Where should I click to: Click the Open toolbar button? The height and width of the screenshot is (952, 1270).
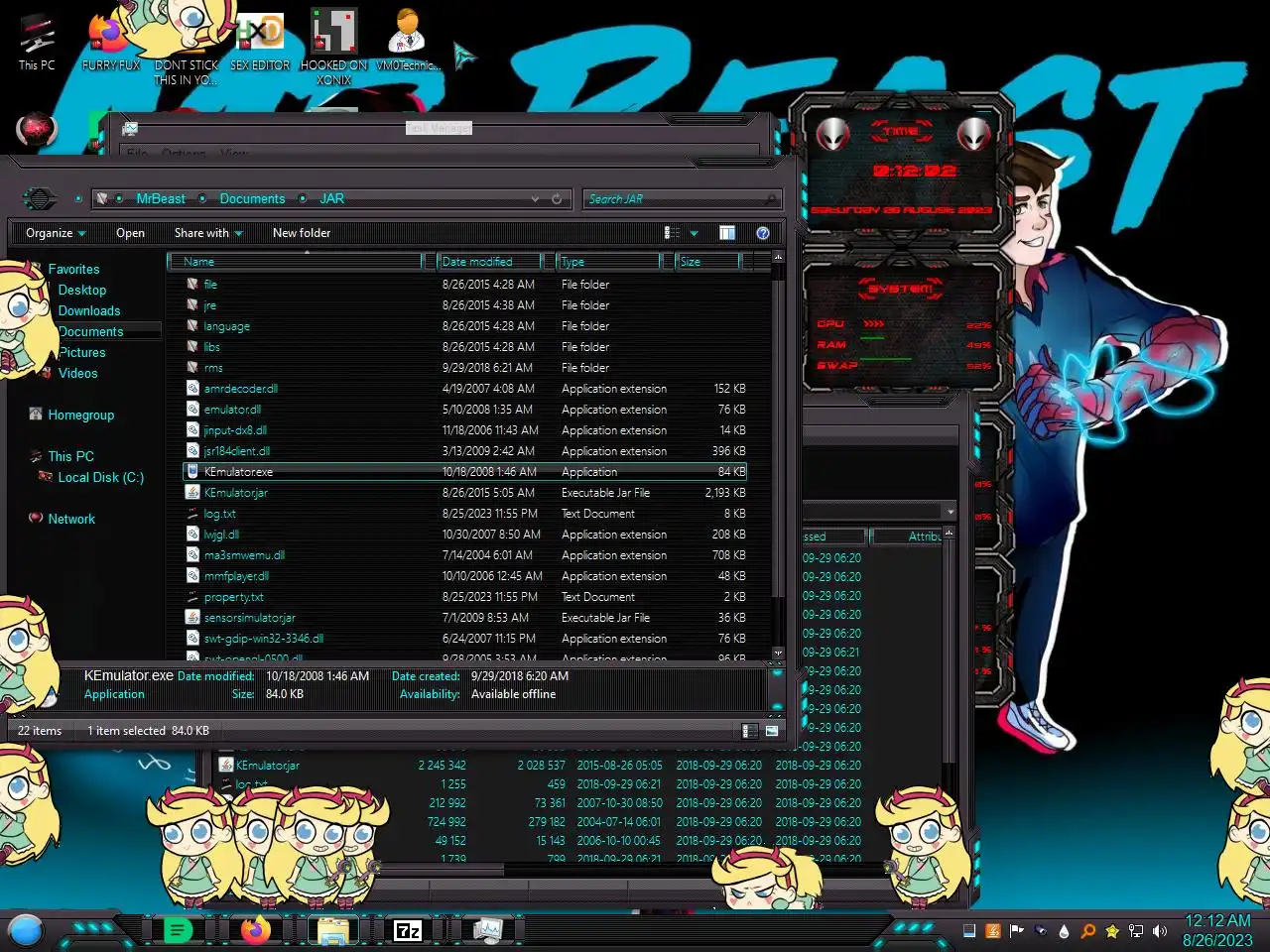(x=130, y=233)
